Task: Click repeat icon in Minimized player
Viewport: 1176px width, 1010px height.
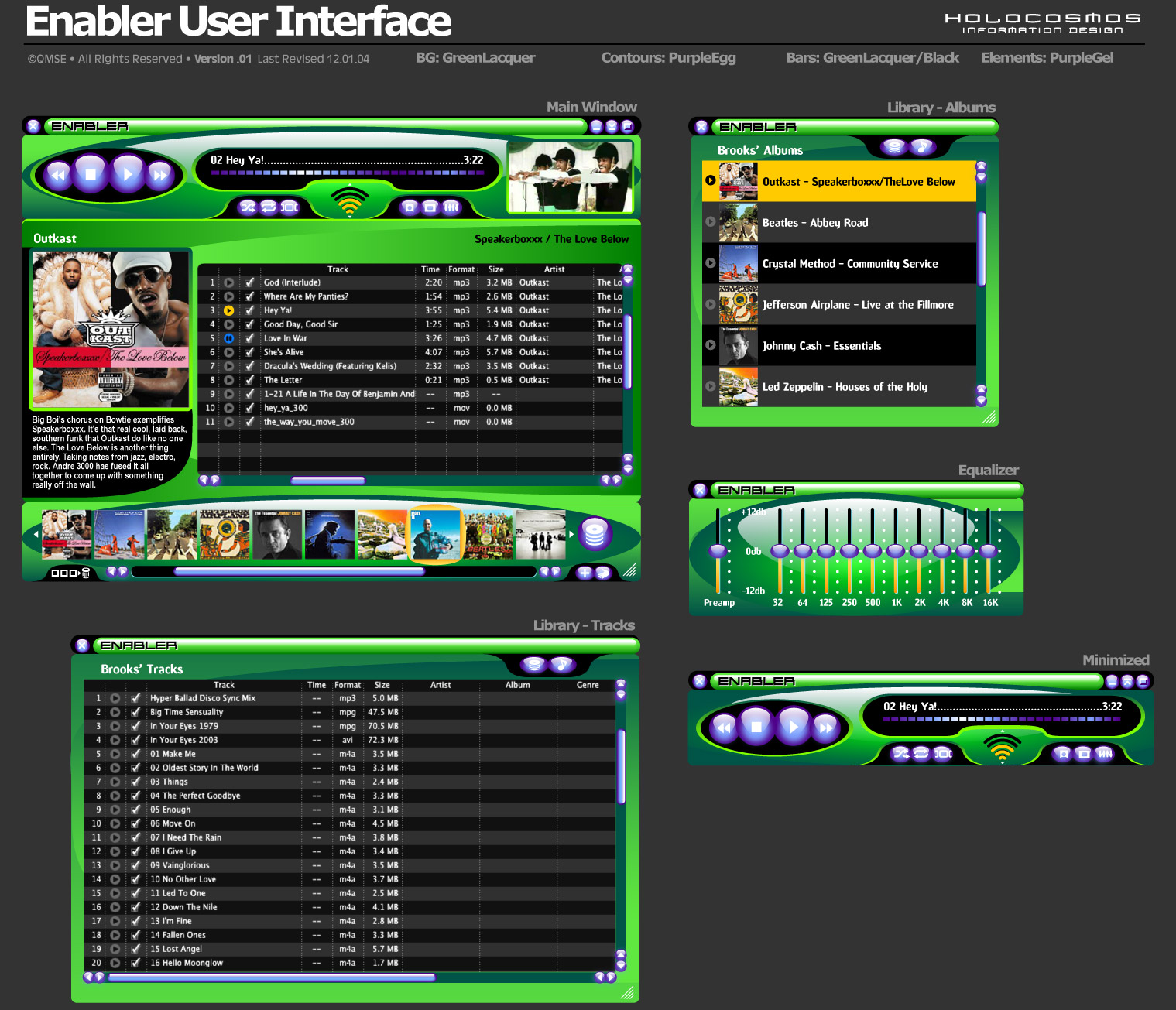Action: tap(921, 753)
